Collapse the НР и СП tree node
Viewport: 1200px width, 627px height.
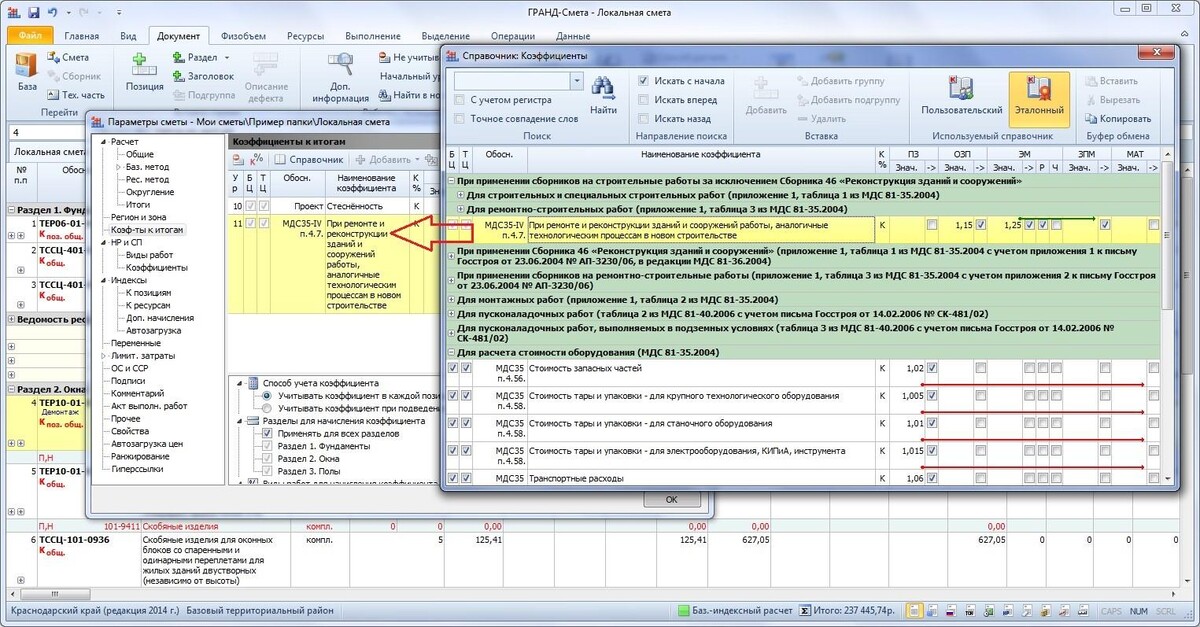103,242
